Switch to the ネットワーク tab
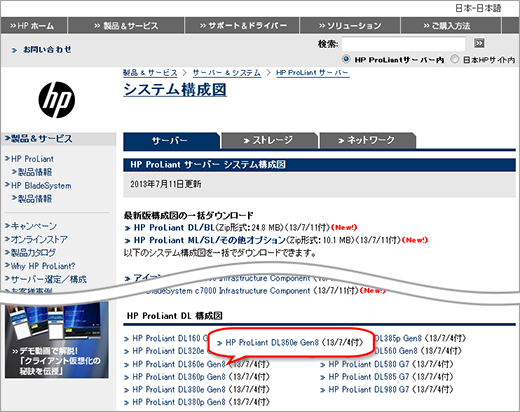520x412 pixels. tap(367, 141)
